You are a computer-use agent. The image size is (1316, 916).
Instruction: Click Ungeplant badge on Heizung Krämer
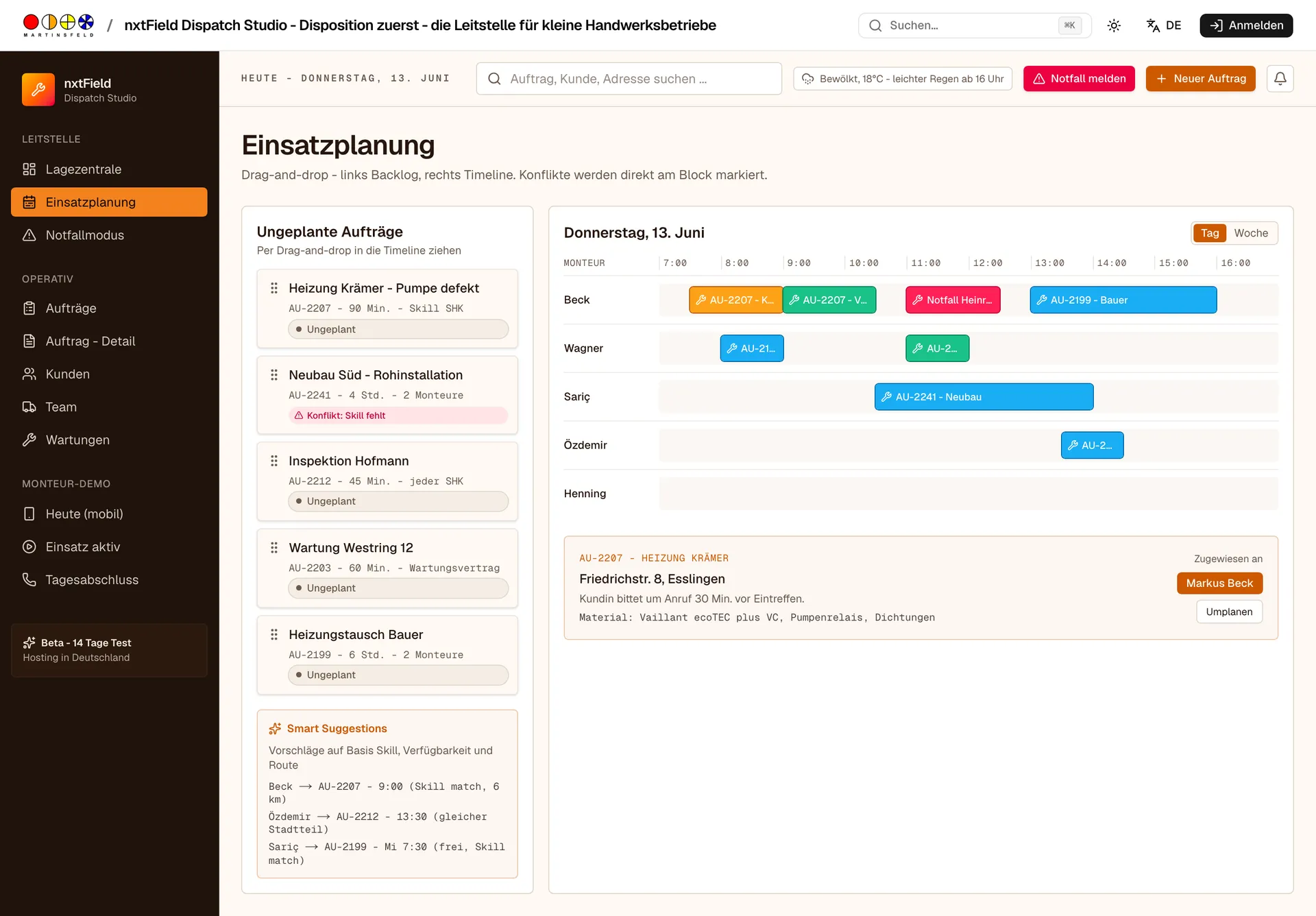(x=398, y=329)
